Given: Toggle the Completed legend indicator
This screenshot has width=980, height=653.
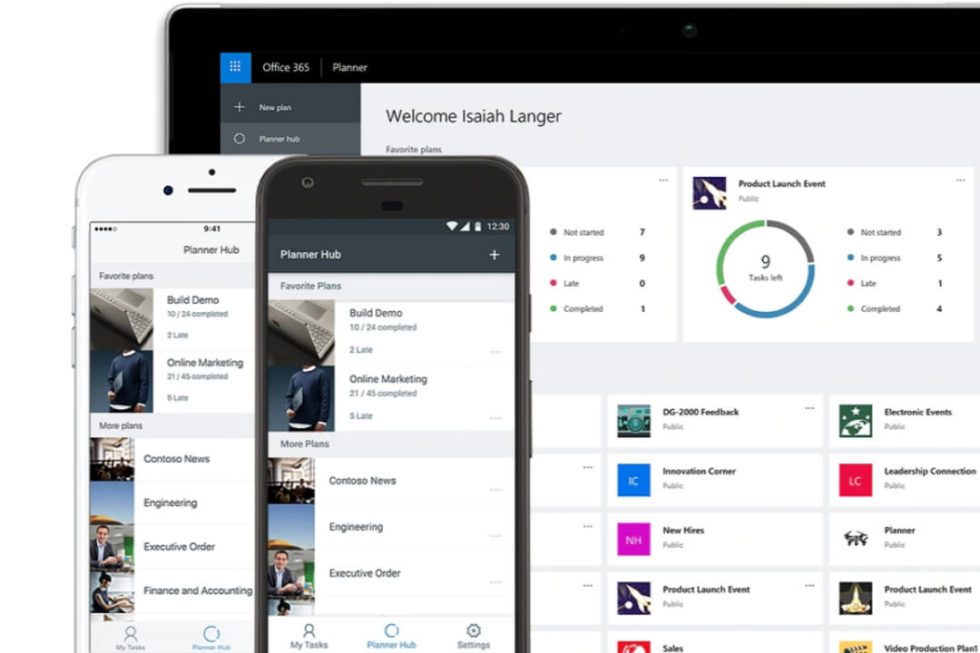Looking at the screenshot, I should coord(553,308).
